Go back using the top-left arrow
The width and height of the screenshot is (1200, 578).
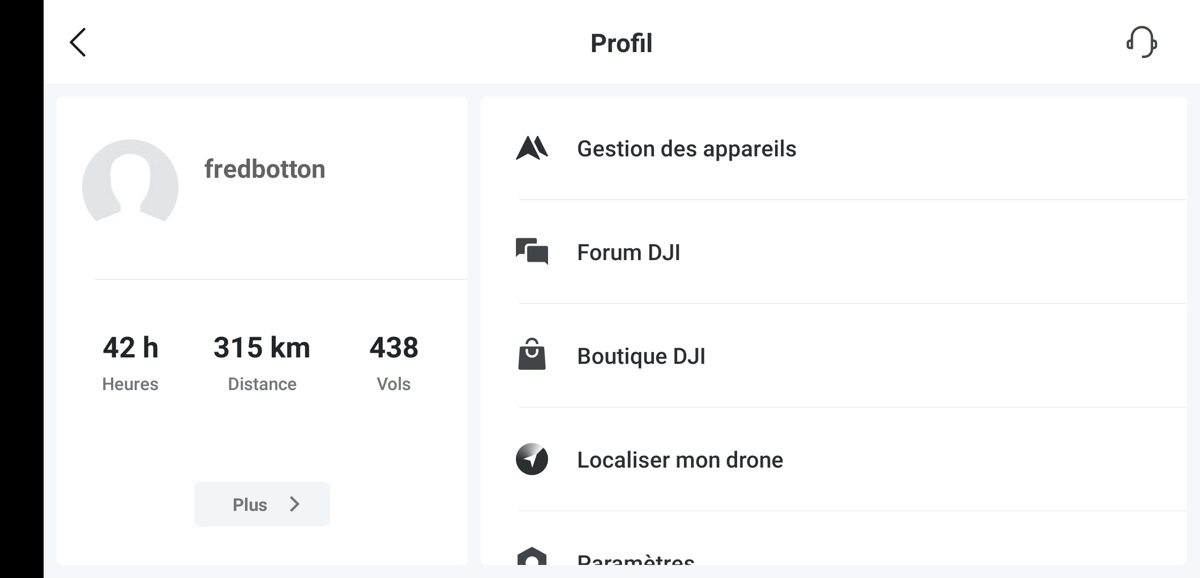78,42
